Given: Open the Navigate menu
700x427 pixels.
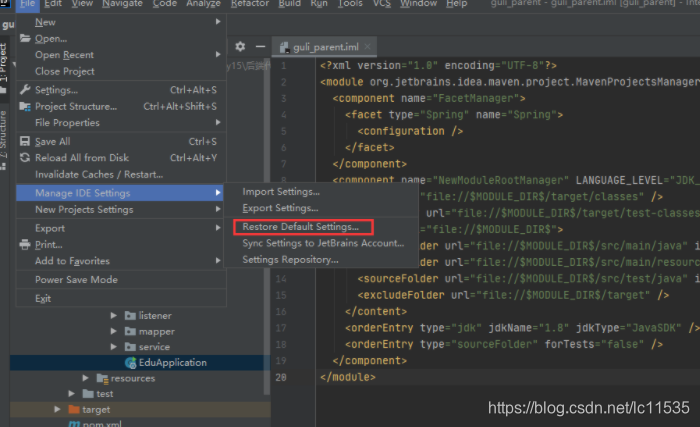Looking at the screenshot, I should click(x=122, y=4).
